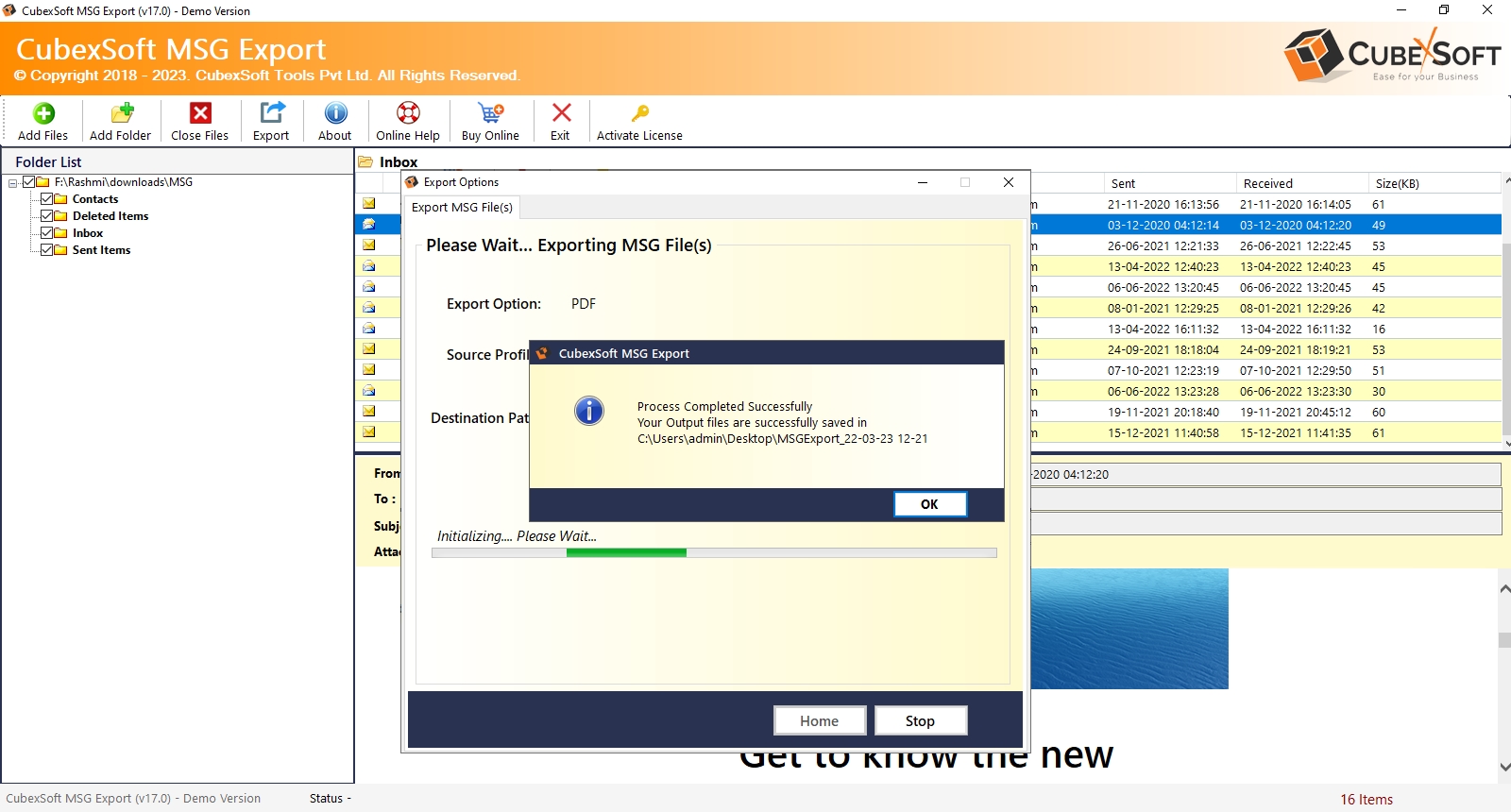
Task: Click the mail icon of the 15-12-2021 row
Action: (x=369, y=432)
